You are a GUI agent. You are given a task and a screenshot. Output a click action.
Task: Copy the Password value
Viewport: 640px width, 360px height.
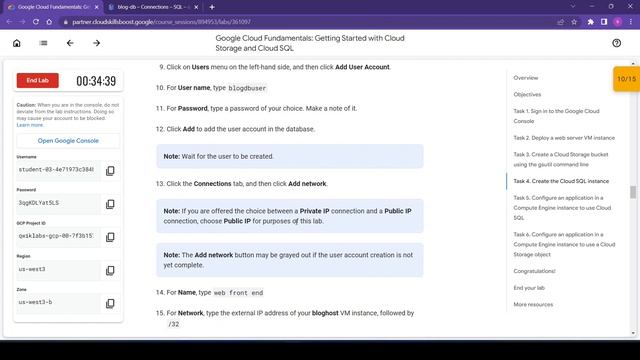click(x=110, y=204)
